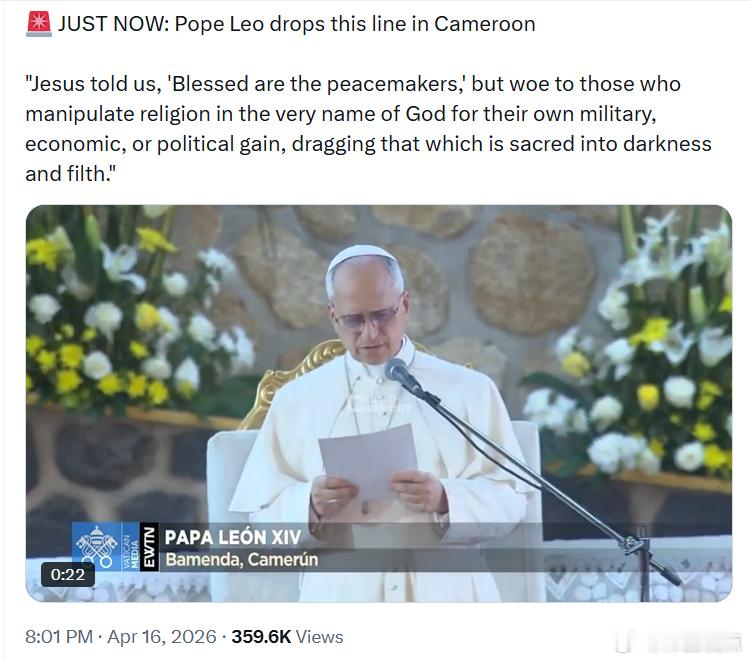The height and width of the screenshot is (661, 750).
Task: Open the 8:01 PM timestamp link
Action: click(59, 637)
